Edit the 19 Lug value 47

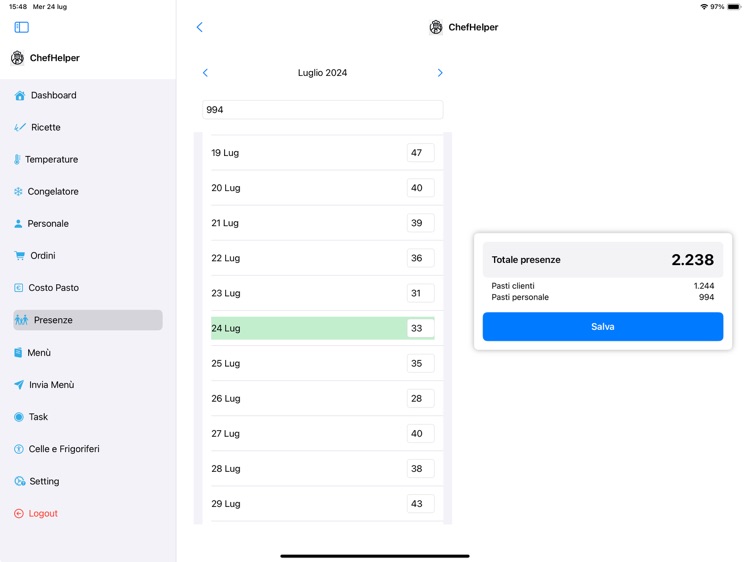pos(420,153)
